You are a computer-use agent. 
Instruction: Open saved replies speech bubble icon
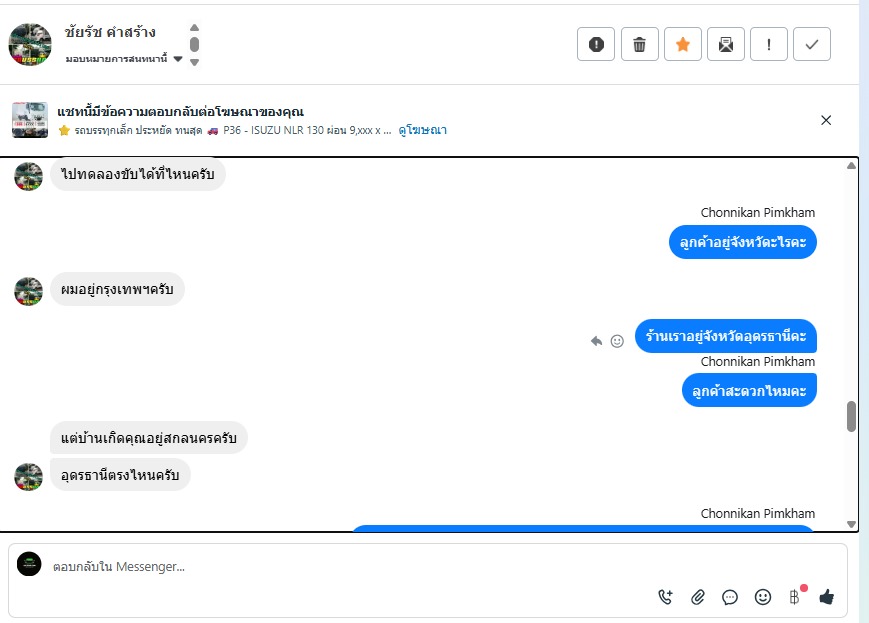point(730,597)
